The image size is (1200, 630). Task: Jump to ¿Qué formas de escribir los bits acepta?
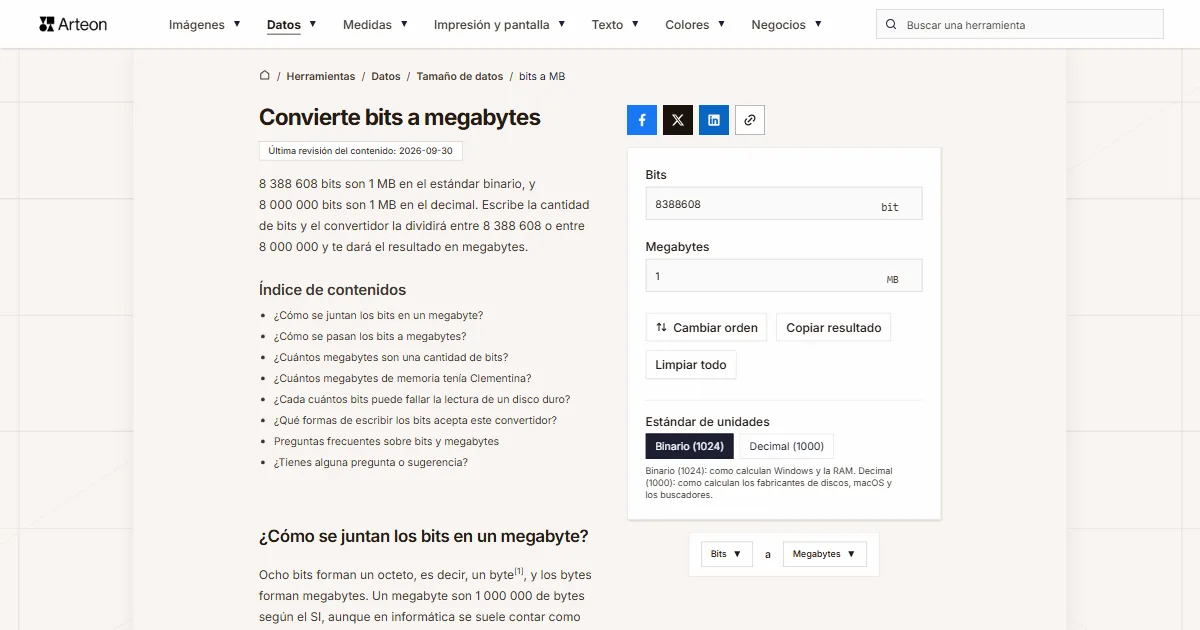coord(415,420)
